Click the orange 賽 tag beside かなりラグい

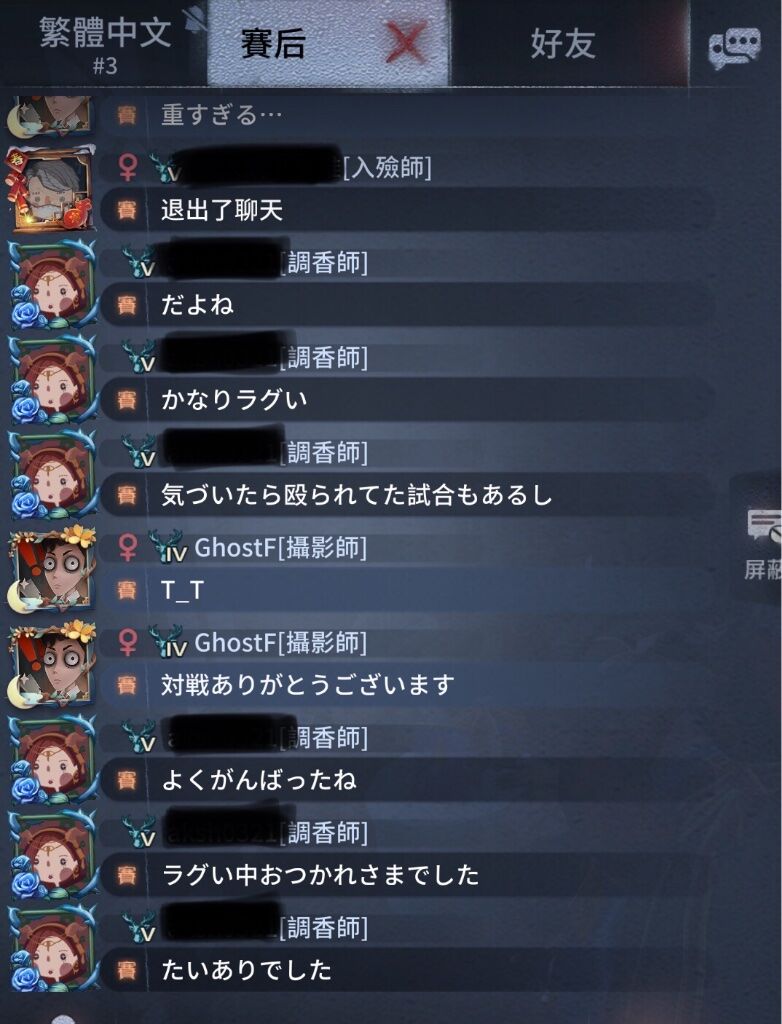127,400
